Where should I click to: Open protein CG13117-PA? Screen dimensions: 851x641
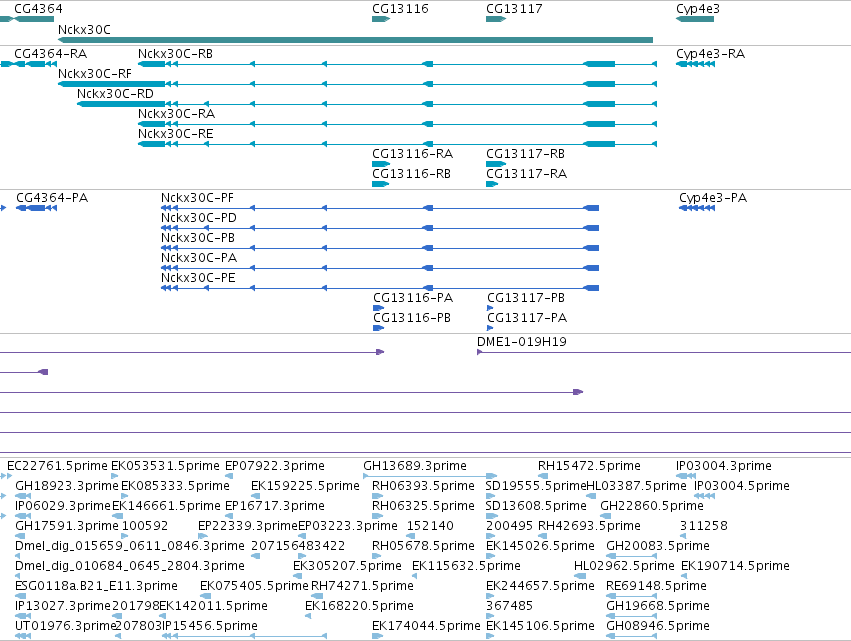tap(527, 318)
